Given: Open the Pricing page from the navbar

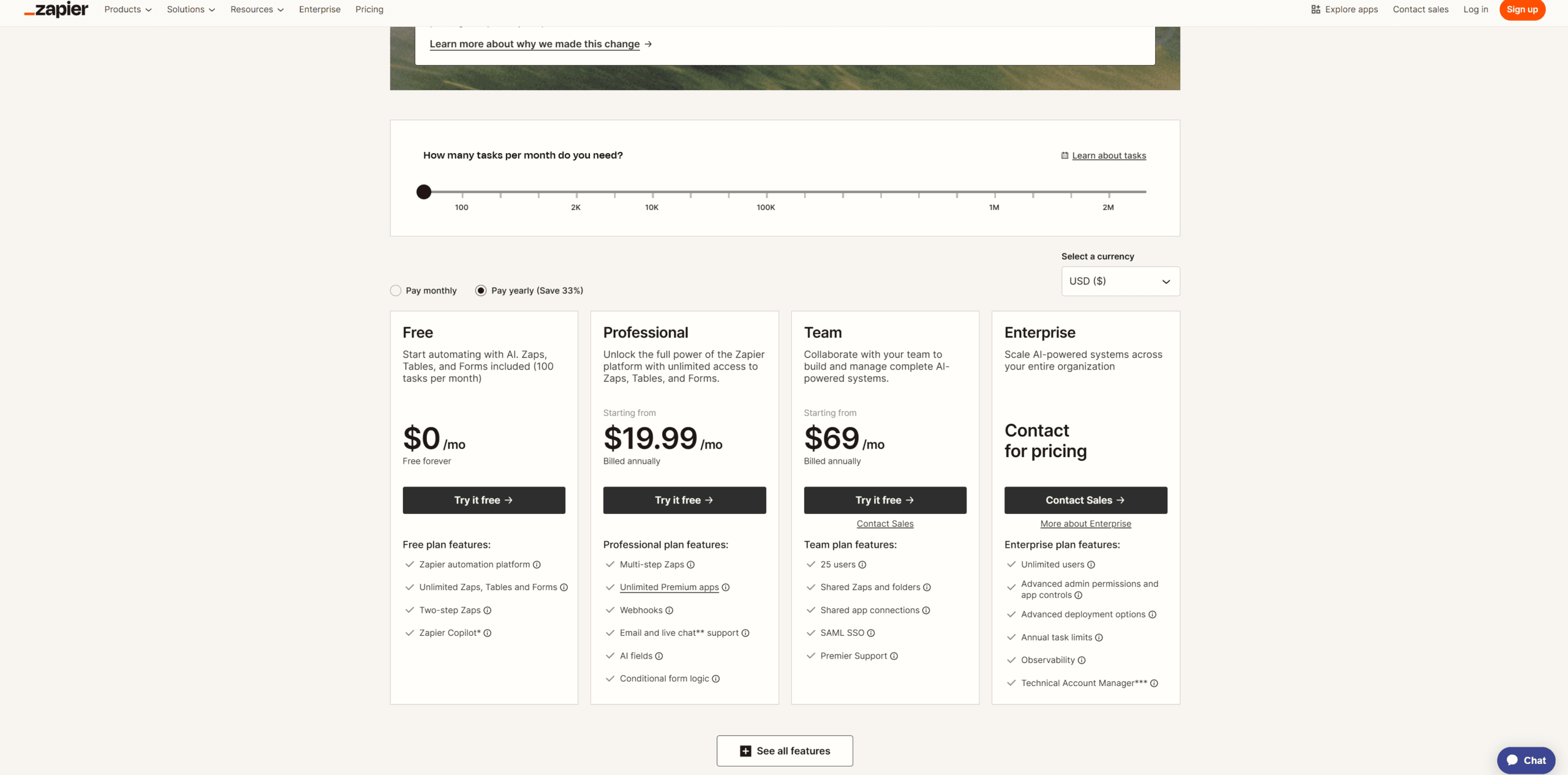Looking at the screenshot, I should tap(369, 9).
